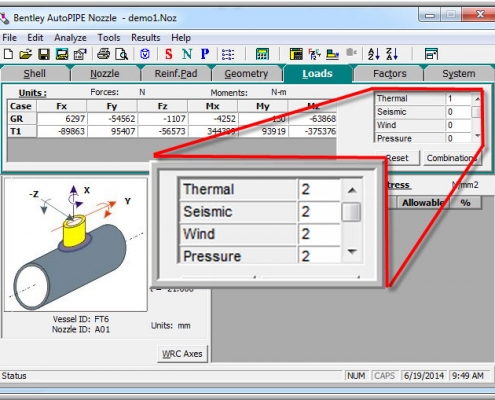Create a new file with the blank page icon
The width and height of the screenshot is (495, 400).
pos(8,54)
